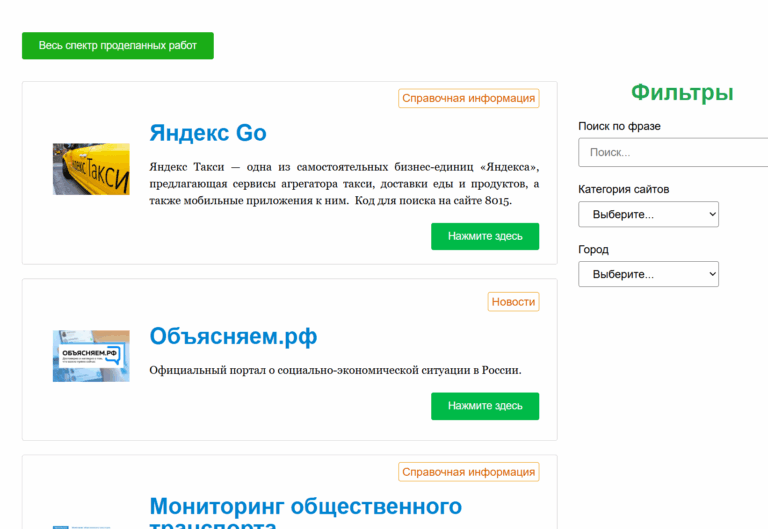The image size is (768, 529).
Task: Open 'Мониторинг общественного транспорта' title link
Action: tap(306, 512)
